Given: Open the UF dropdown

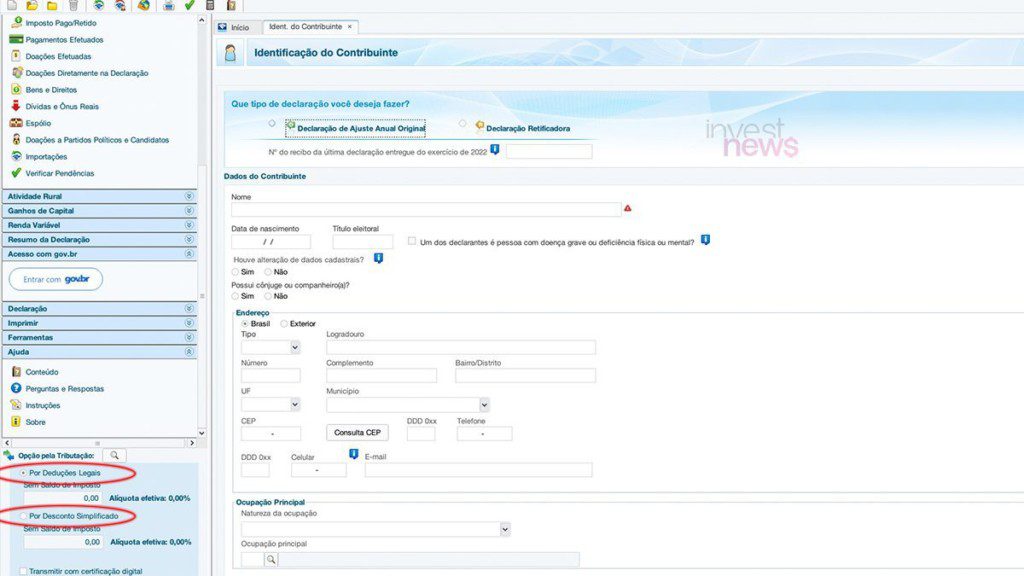Looking at the screenshot, I should point(295,405).
